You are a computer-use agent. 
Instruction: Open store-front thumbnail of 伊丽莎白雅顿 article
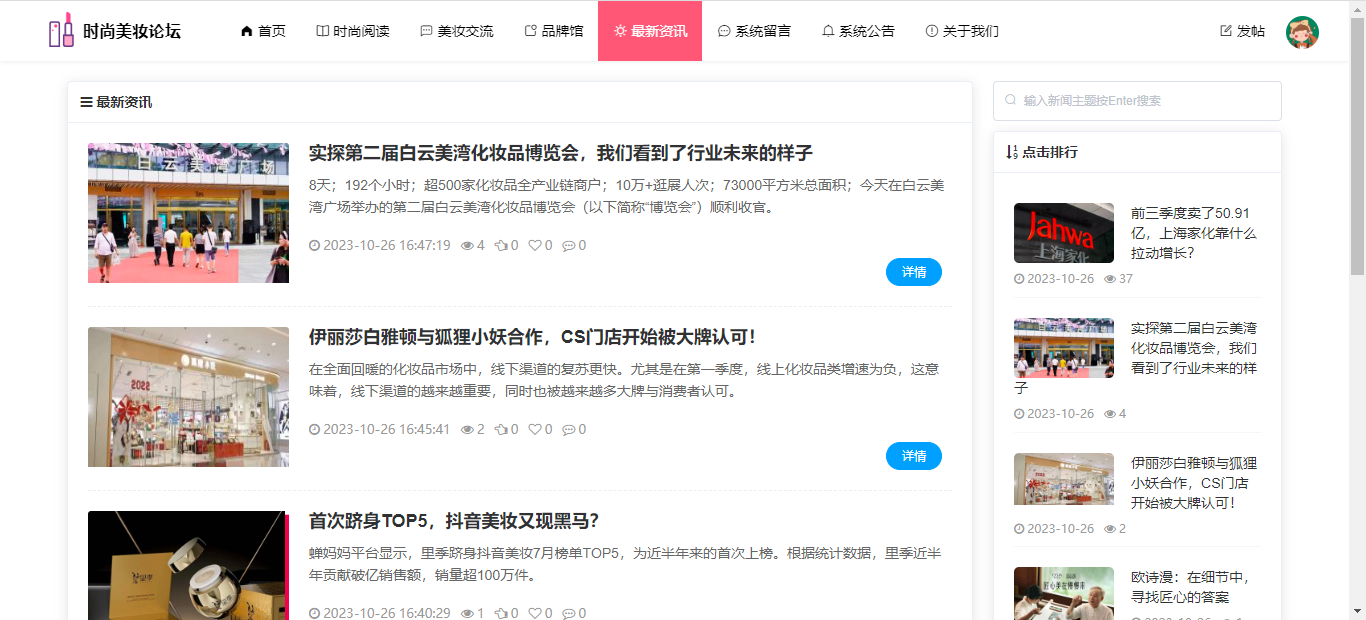188,397
